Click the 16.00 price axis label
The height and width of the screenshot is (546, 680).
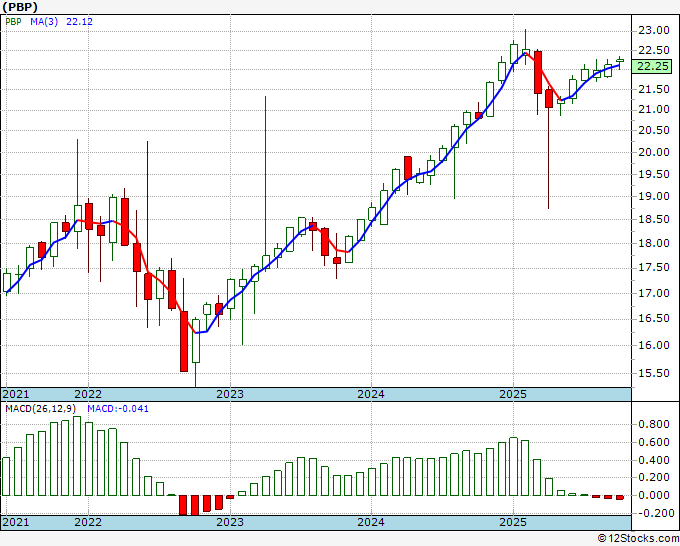click(x=654, y=345)
